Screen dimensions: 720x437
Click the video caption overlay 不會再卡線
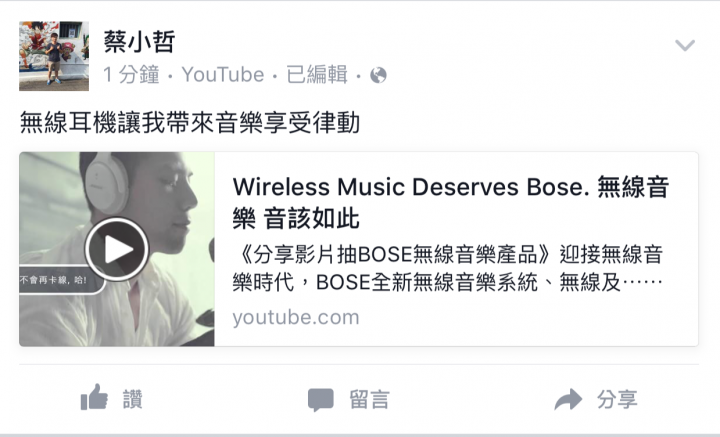point(53,280)
